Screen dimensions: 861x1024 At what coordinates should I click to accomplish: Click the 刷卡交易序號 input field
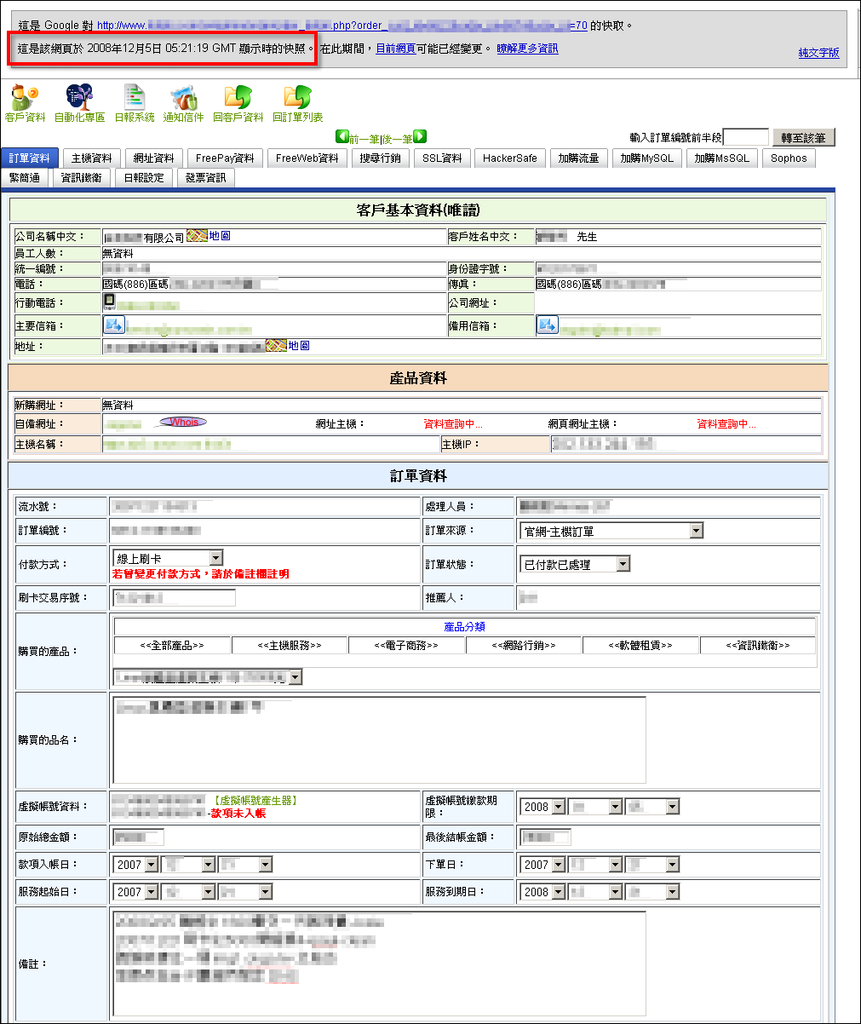tap(174, 598)
